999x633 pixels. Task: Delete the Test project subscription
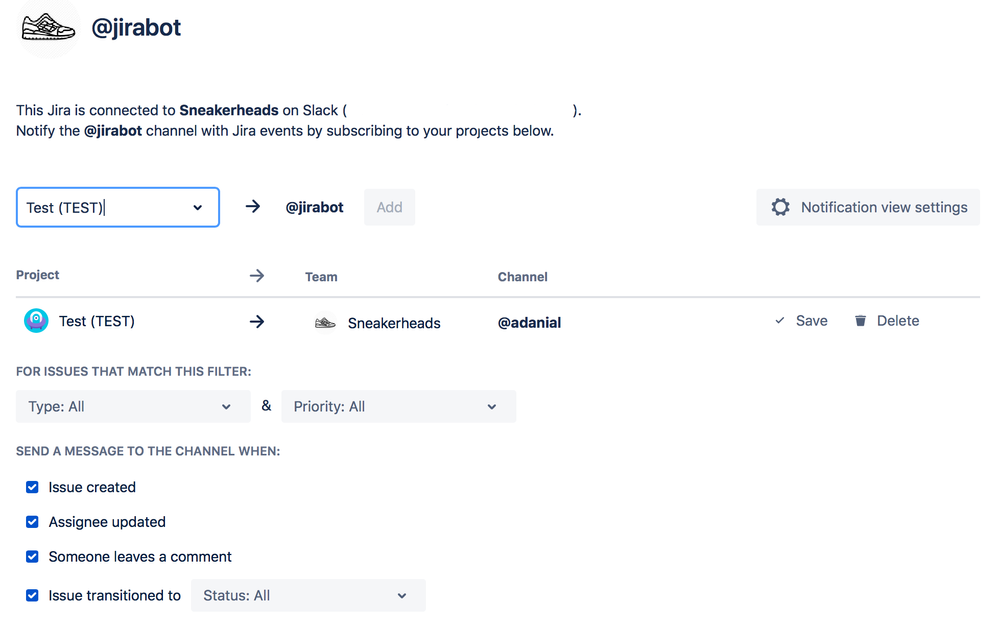pyautogui.click(x=887, y=320)
